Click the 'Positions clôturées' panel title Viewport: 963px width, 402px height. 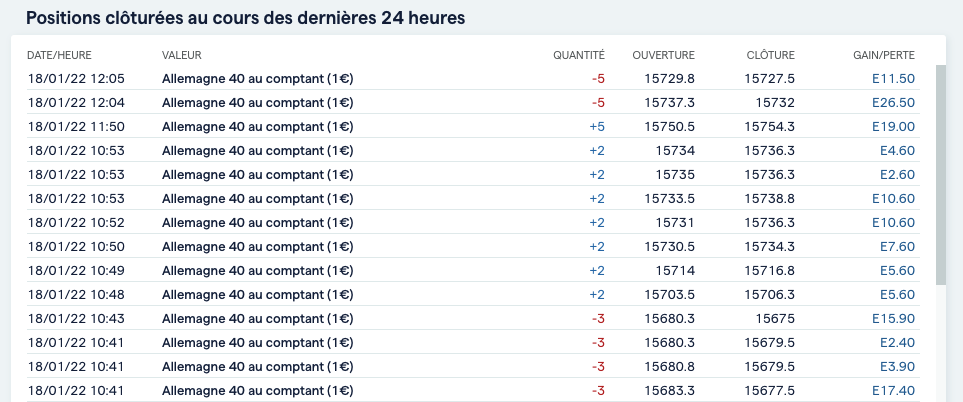(x=245, y=18)
